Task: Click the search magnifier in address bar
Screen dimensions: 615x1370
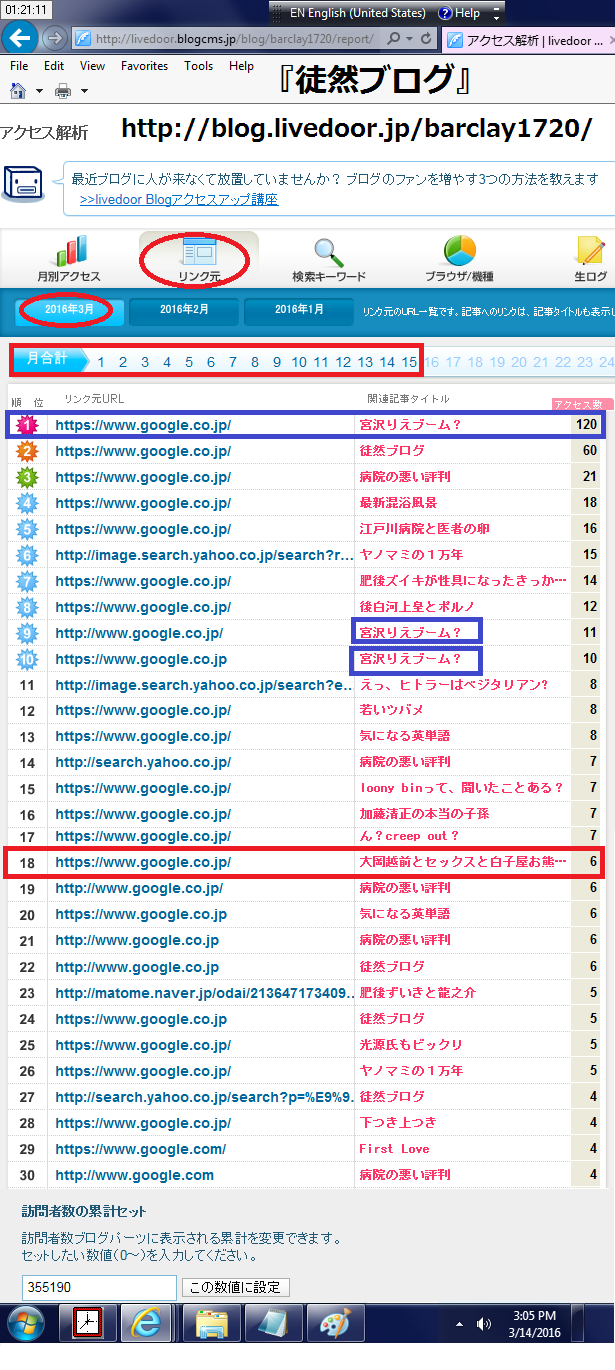Action: tap(393, 38)
